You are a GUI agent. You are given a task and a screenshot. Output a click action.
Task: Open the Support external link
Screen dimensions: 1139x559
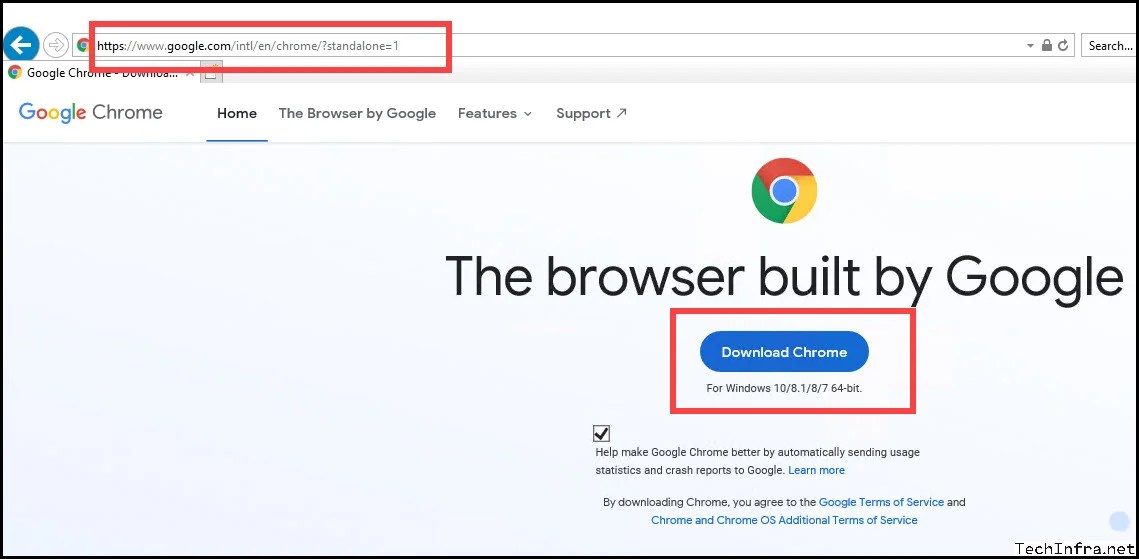click(591, 113)
